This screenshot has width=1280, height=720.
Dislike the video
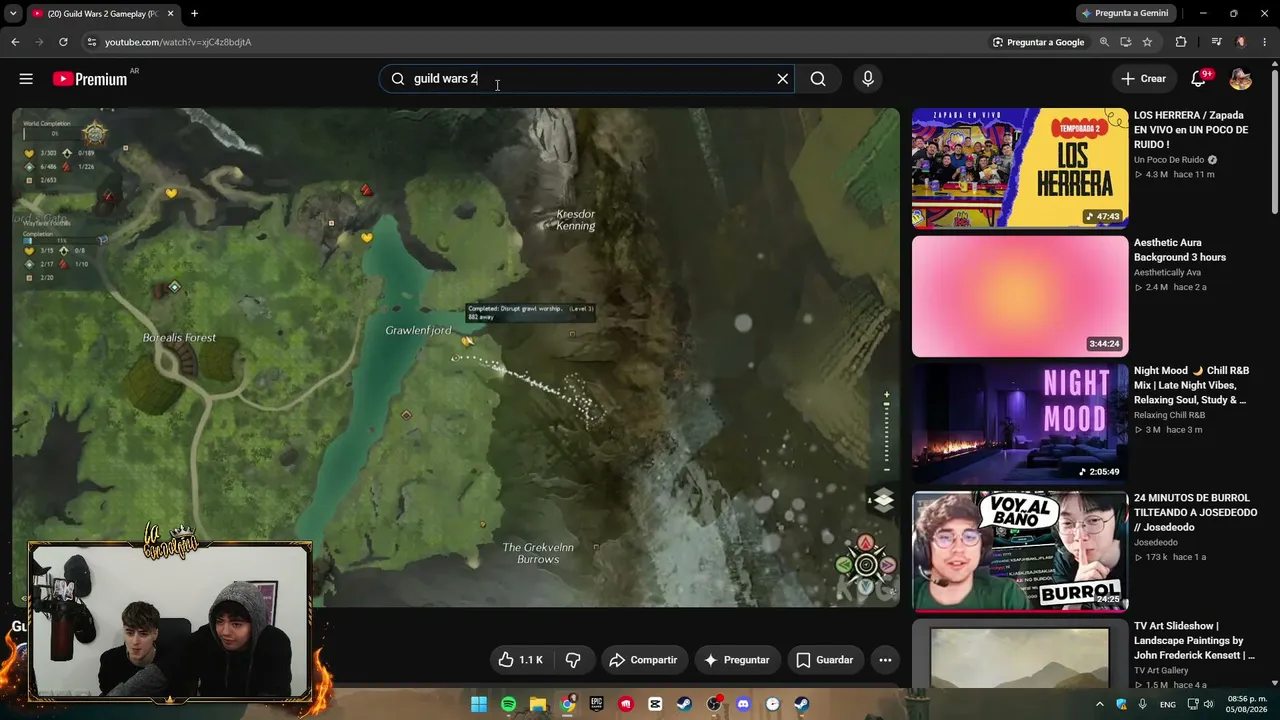pyautogui.click(x=574, y=660)
